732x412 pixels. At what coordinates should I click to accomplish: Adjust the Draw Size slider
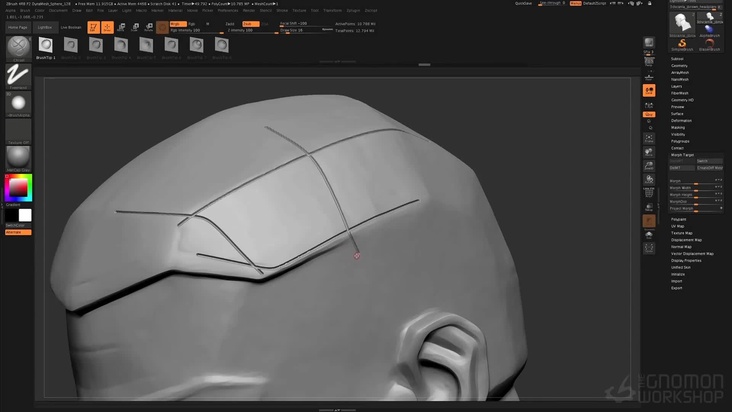(x=306, y=30)
